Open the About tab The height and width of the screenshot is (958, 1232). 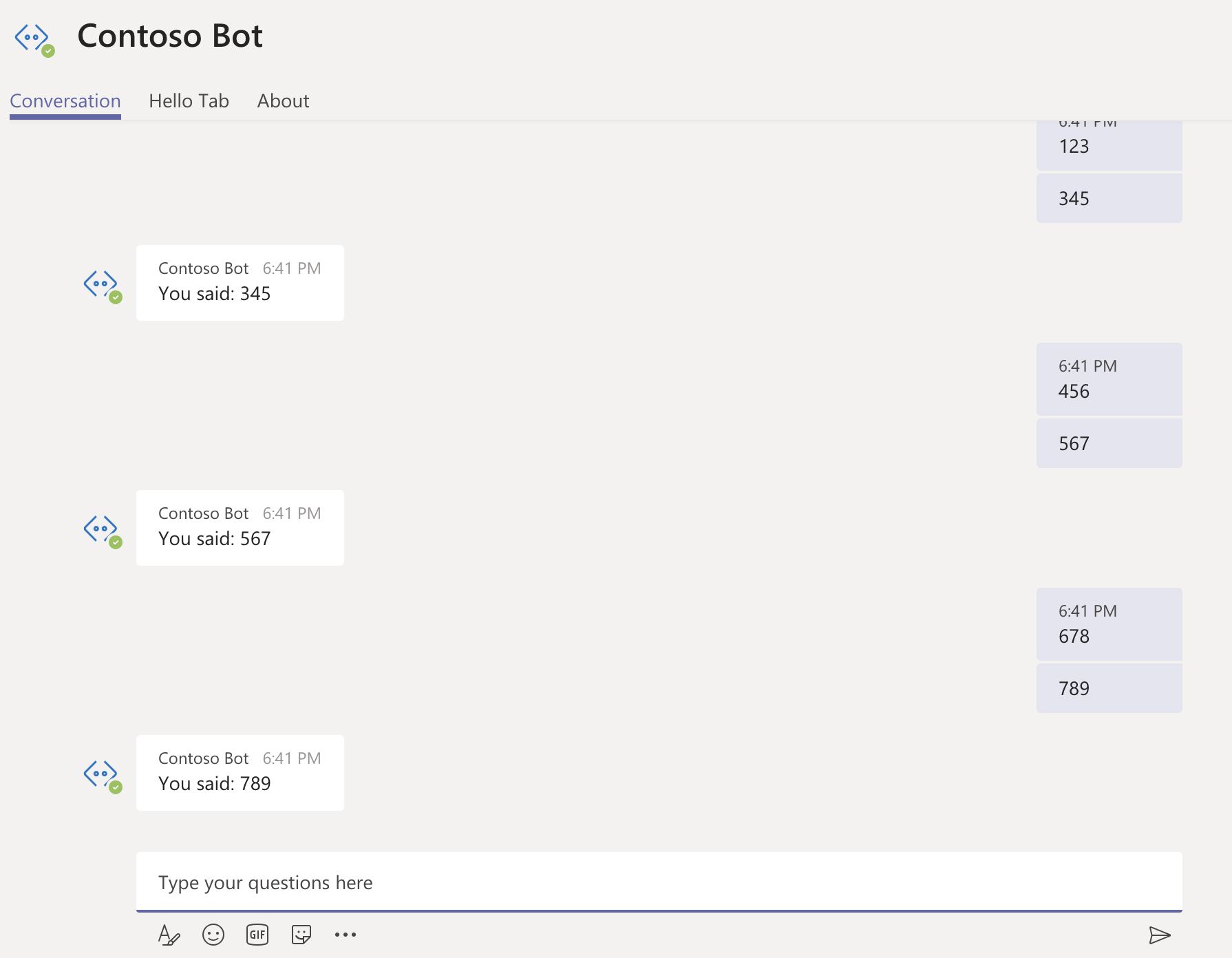pyautogui.click(x=283, y=100)
